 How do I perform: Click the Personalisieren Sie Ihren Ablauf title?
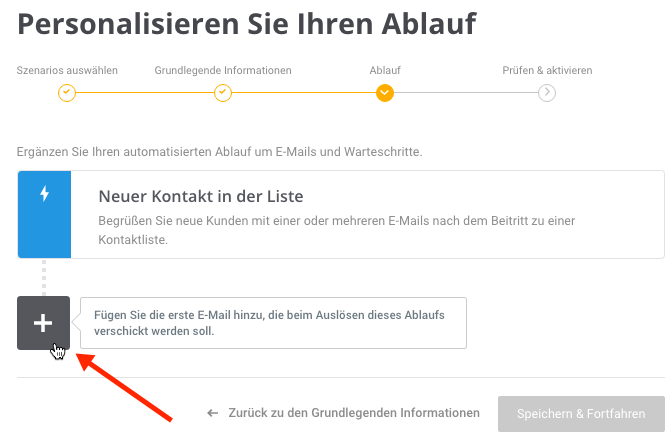coord(247,24)
